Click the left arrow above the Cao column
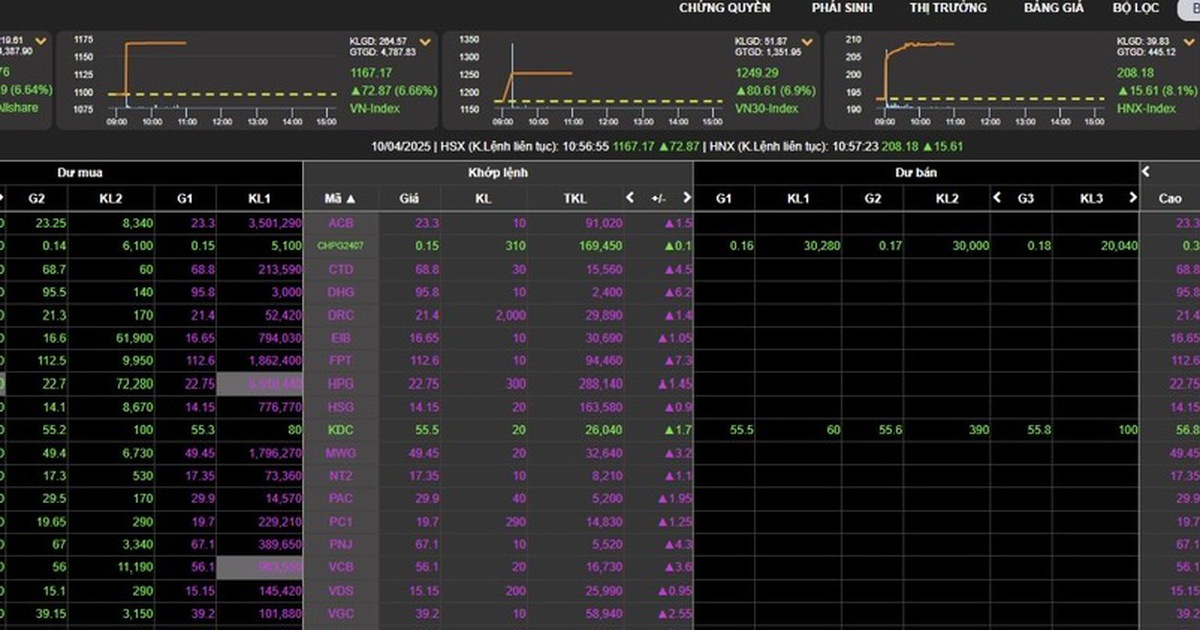The width and height of the screenshot is (1200, 630). coord(1146,172)
